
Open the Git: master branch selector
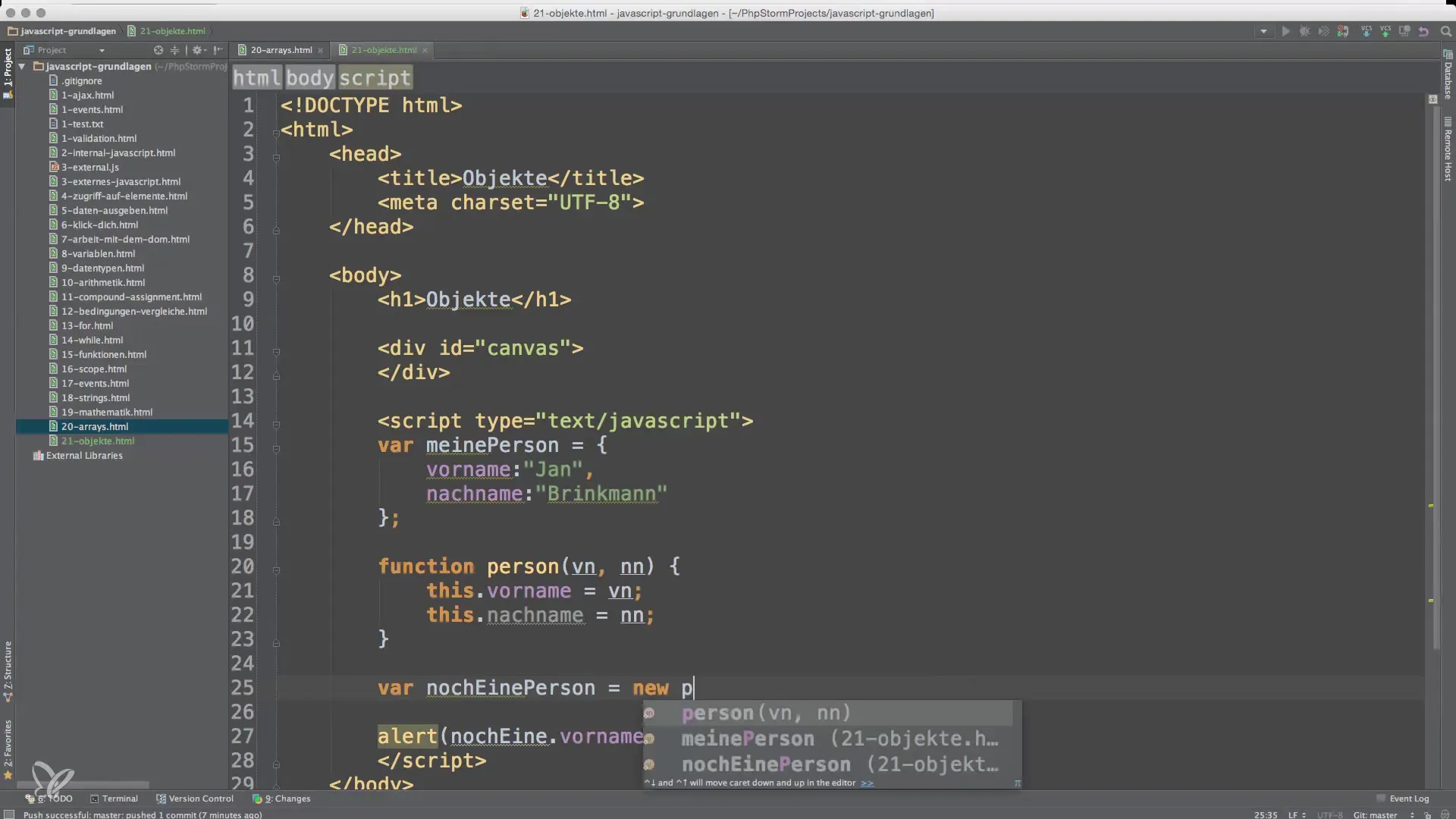[x=1384, y=815]
